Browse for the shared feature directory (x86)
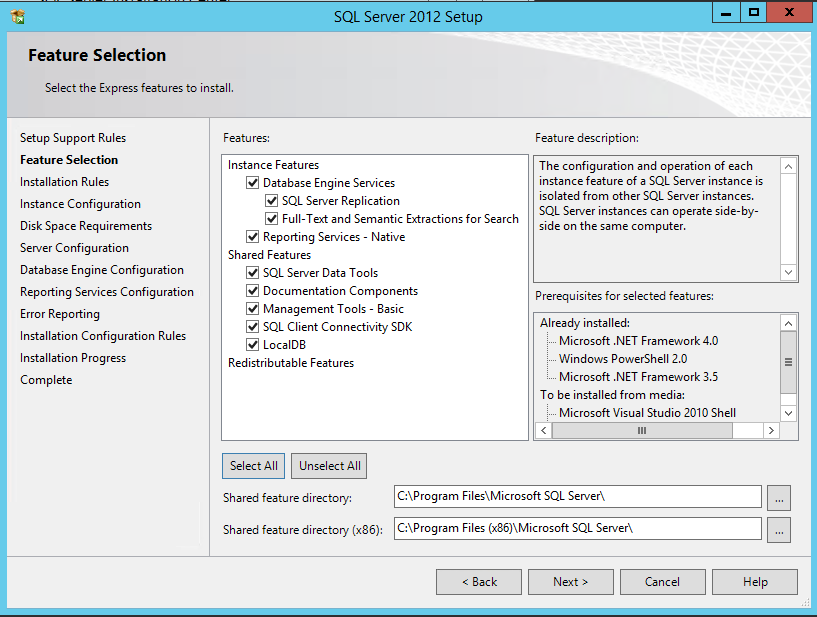Screen dimensions: 817x617 (x=779, y=529)
